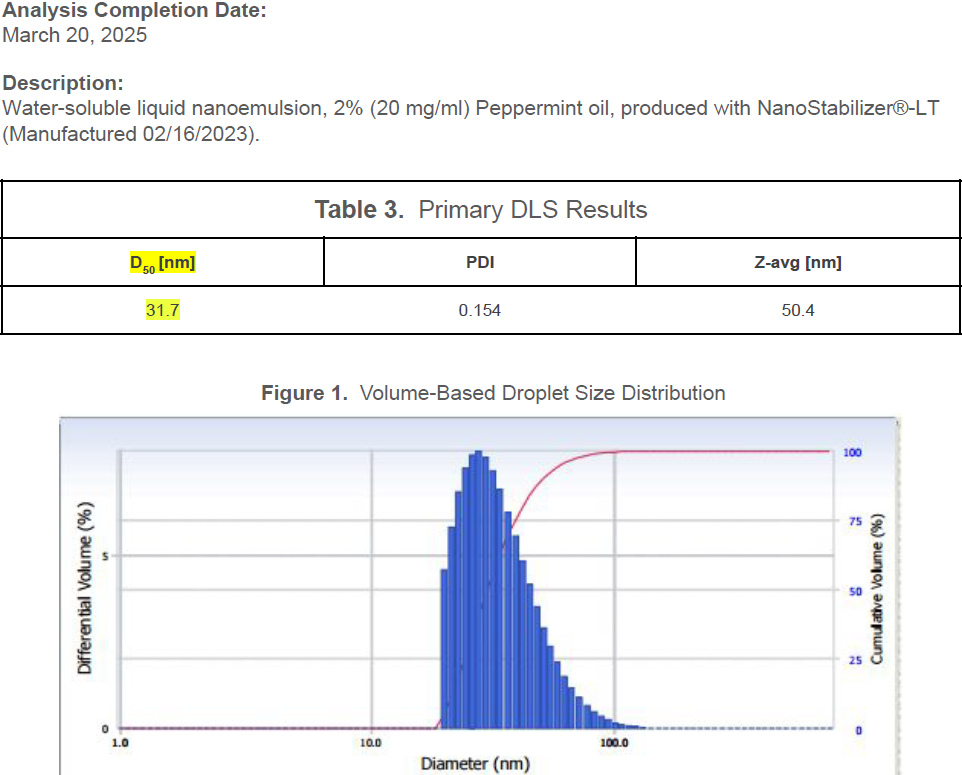Click the 'PDI' column header
The width and height of the screenshot is (962, 775).
point(480,262)
